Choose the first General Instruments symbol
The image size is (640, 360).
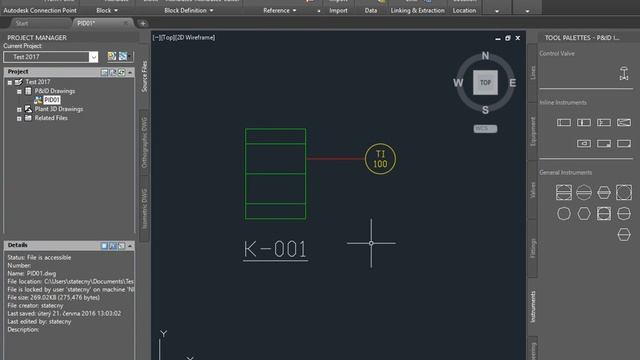[x=564, y=192]
